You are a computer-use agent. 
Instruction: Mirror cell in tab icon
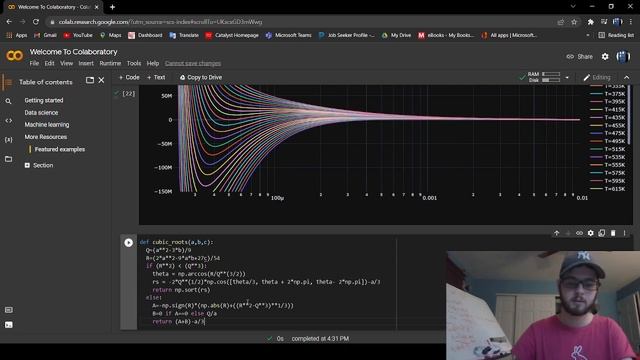point(602,233)
